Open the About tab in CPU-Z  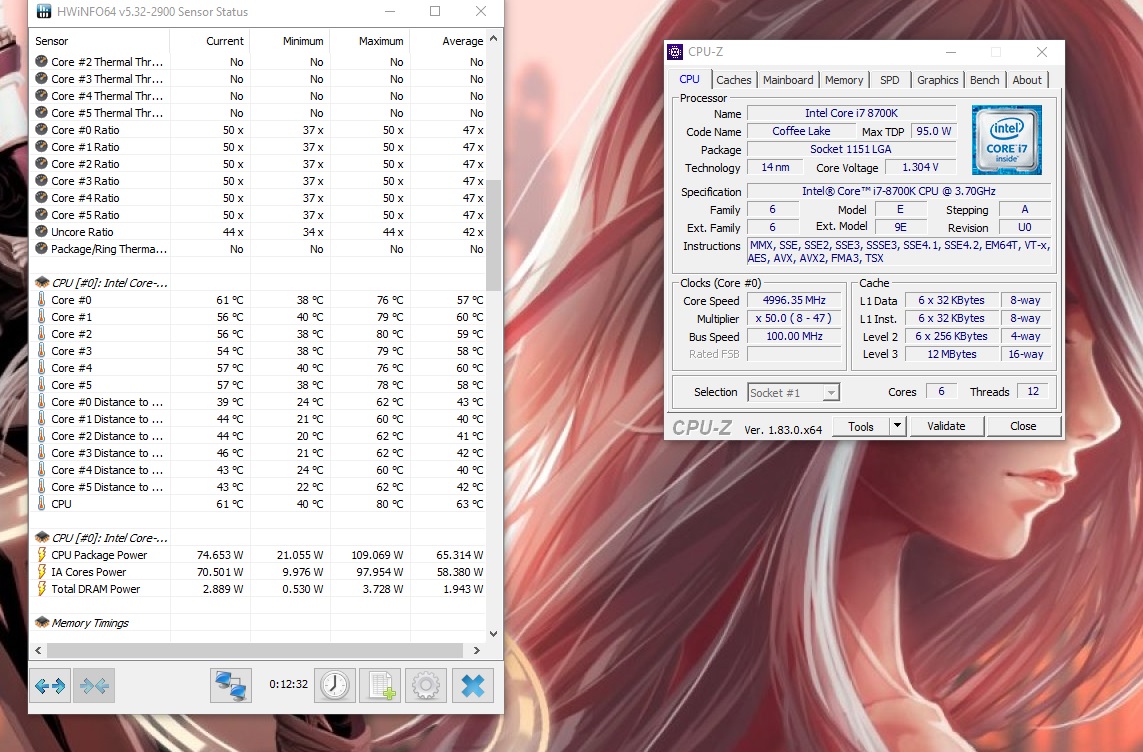tap(1027, 80)
